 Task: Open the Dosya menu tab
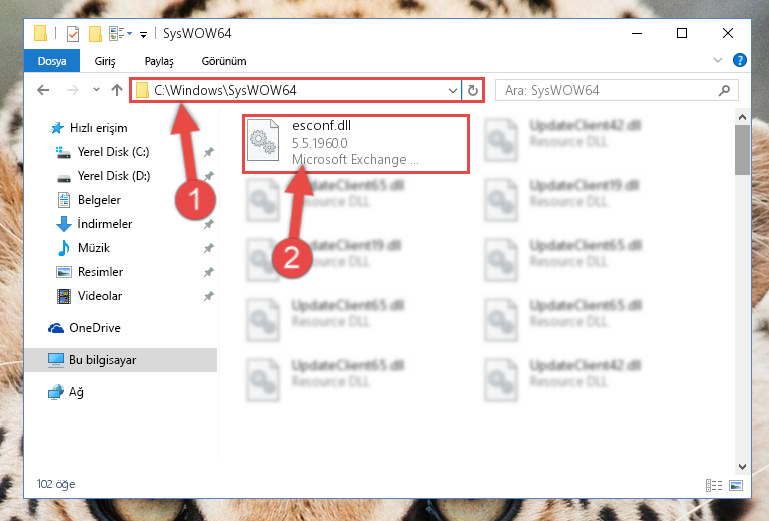(52, 61)
